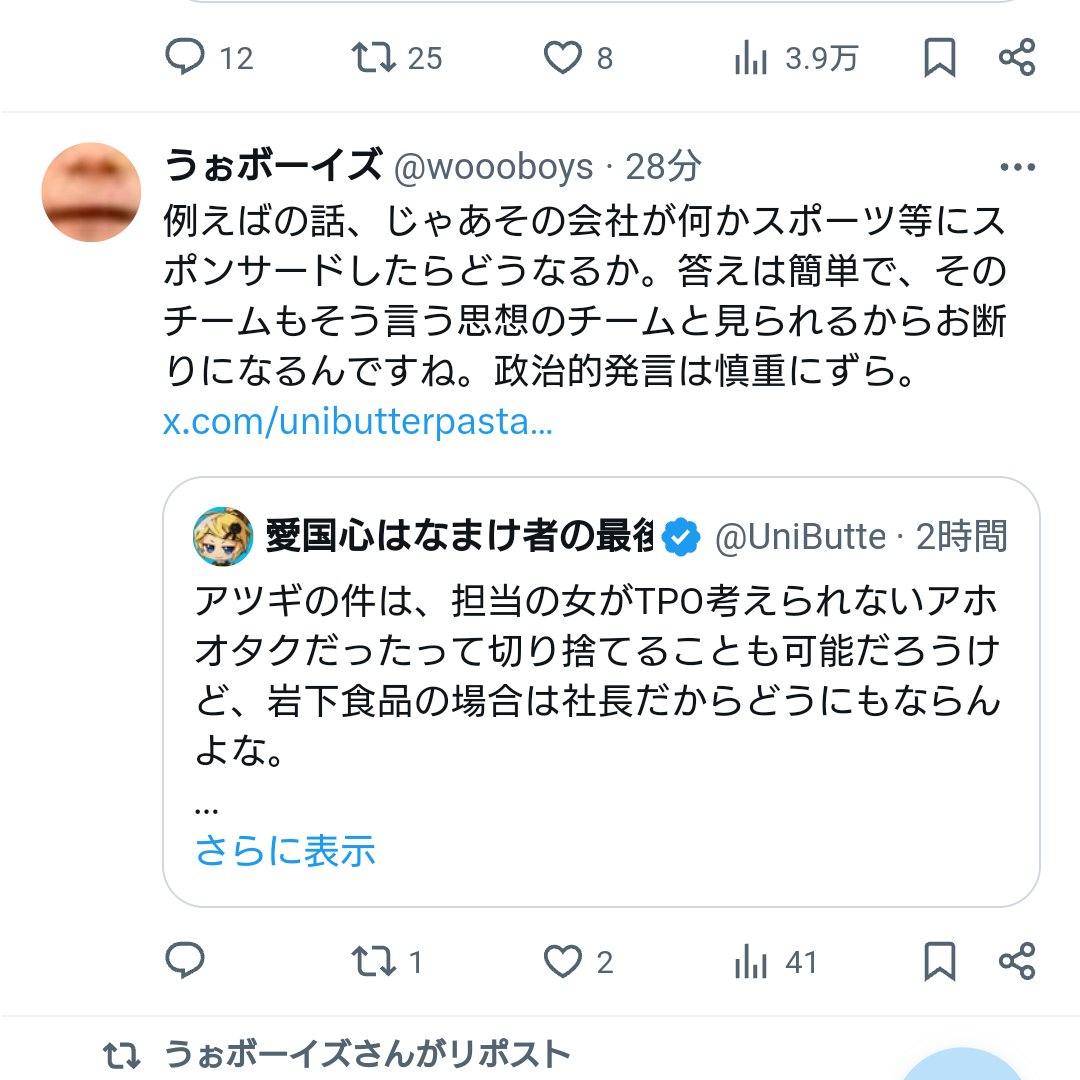Expand the quoted tweet with さらに表示
This screenshot has width=1080, height=1080.
(287, 851)
